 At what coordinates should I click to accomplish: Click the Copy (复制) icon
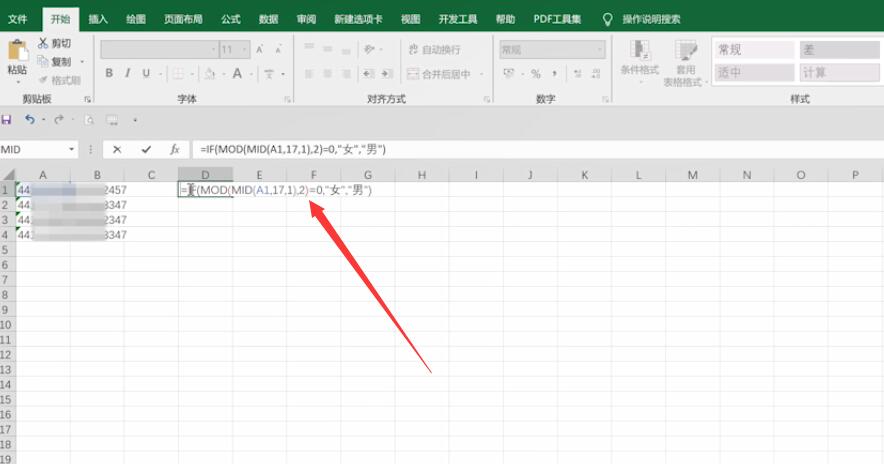[43, 61]
